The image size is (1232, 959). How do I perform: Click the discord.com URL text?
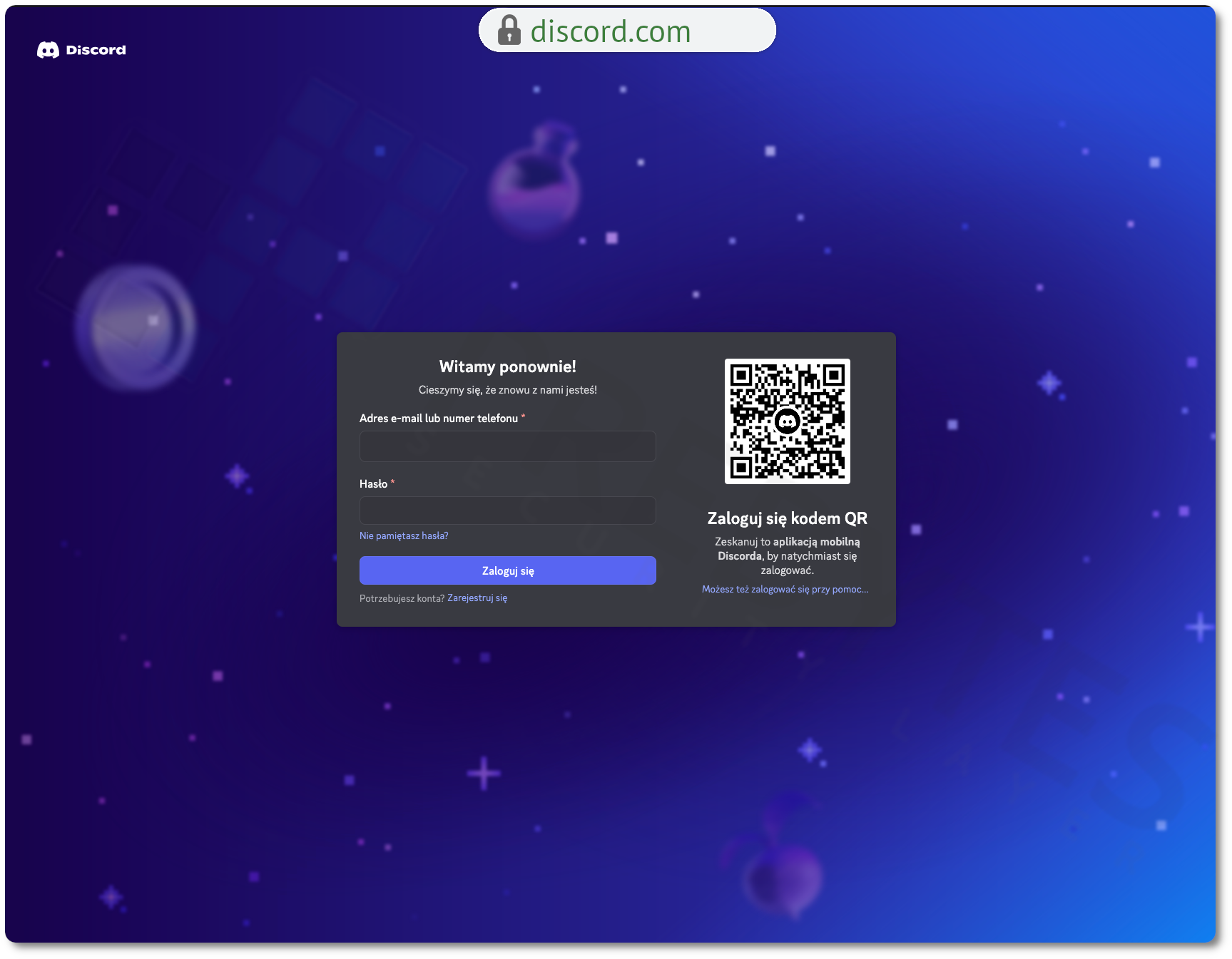click(610, 31)
